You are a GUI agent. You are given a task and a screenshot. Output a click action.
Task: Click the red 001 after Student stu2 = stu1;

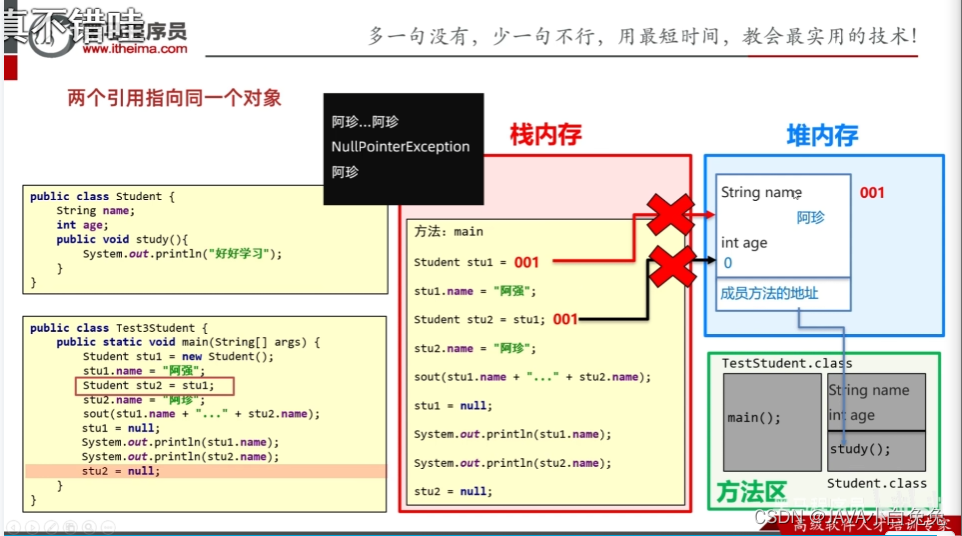tap(565, 319)
